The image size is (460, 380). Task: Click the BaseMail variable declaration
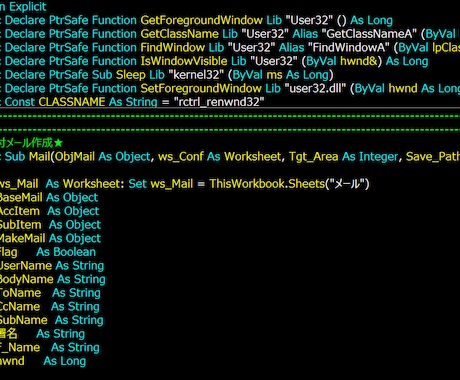(21, 198)
